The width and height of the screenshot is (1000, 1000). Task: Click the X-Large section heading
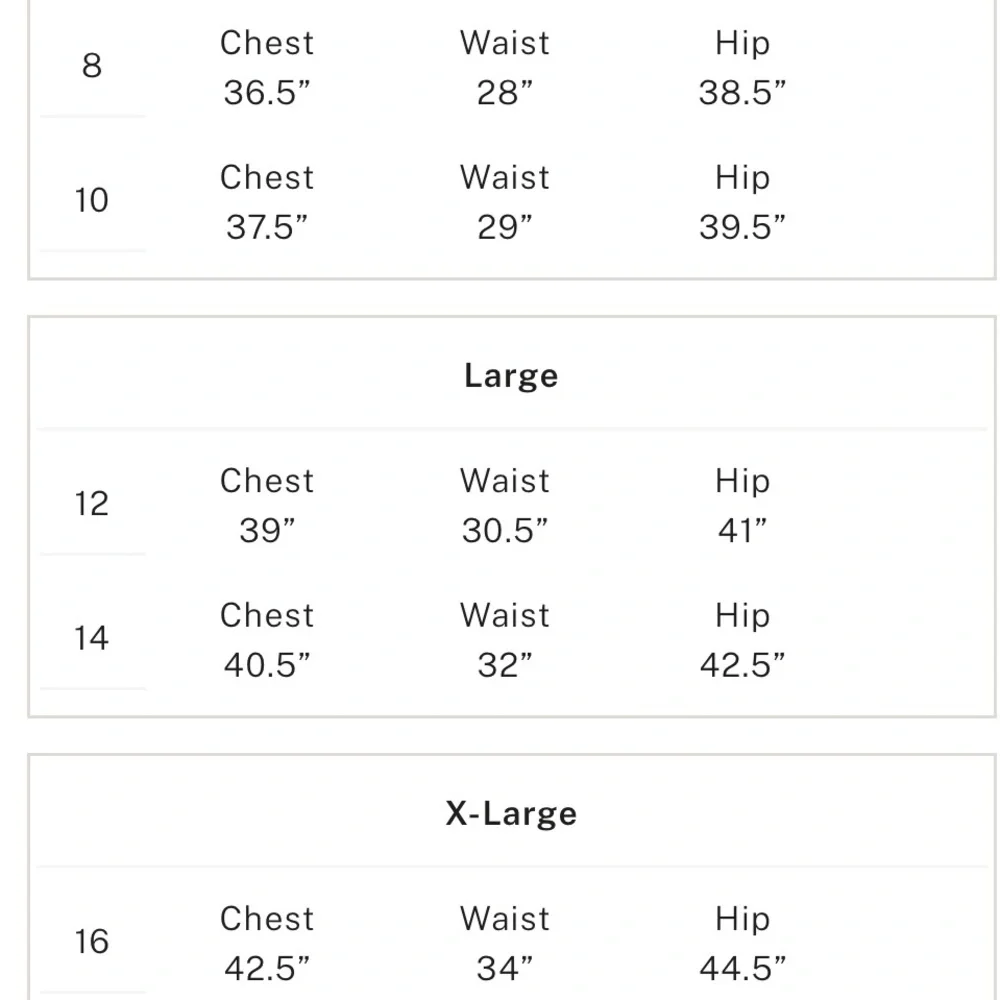511,814
